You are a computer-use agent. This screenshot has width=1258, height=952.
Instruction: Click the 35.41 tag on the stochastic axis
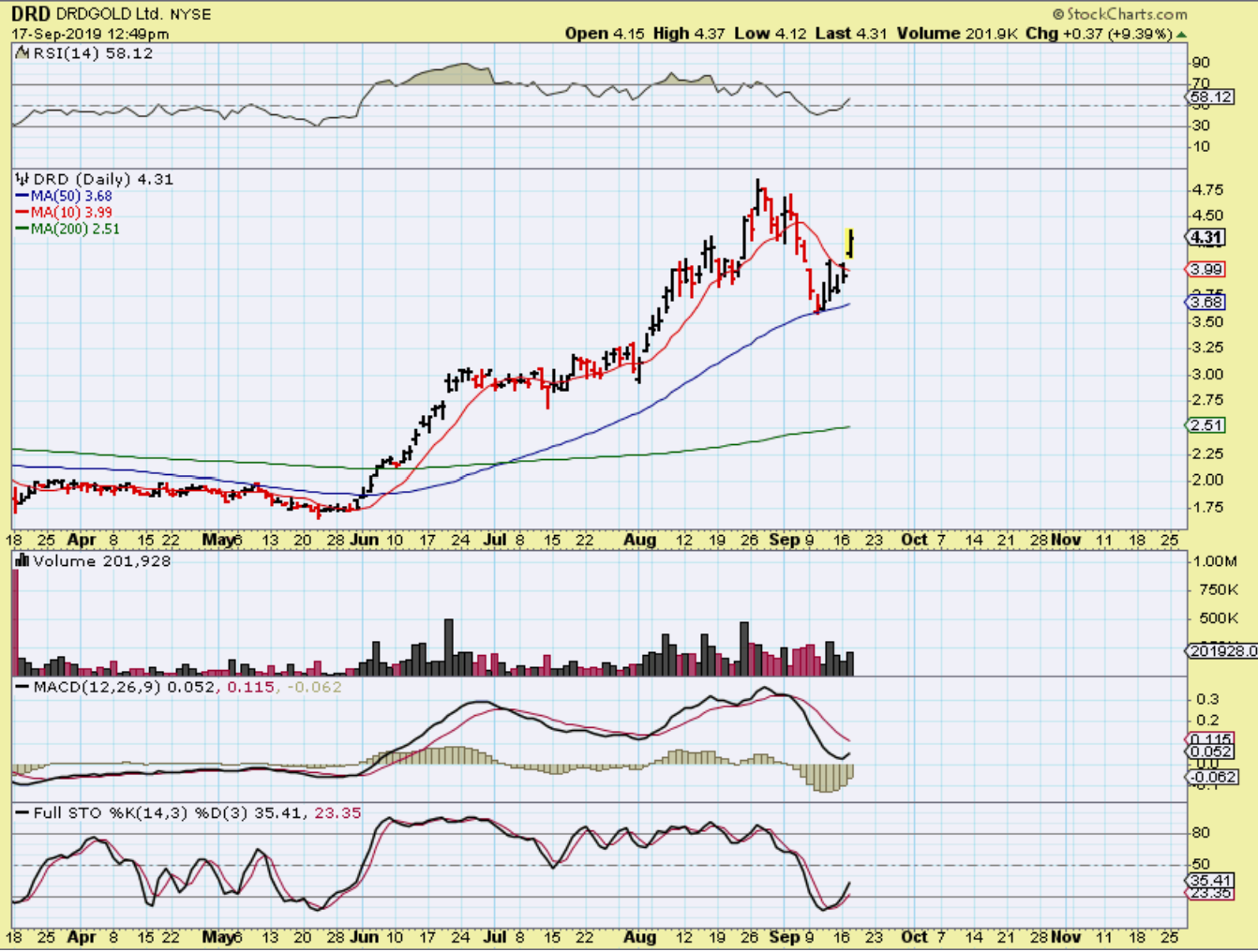pyautogui.click(x=1210, y=881)
